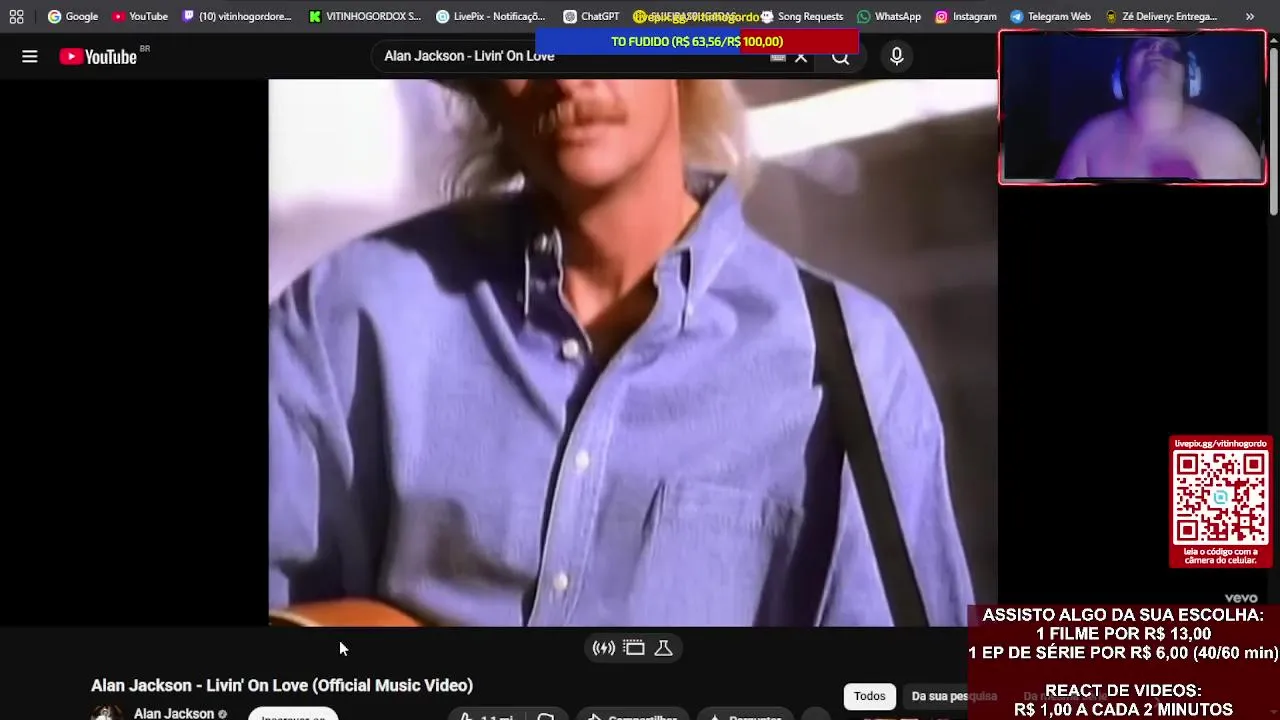Submit search with magnifier button

click(x=841, y=57)
